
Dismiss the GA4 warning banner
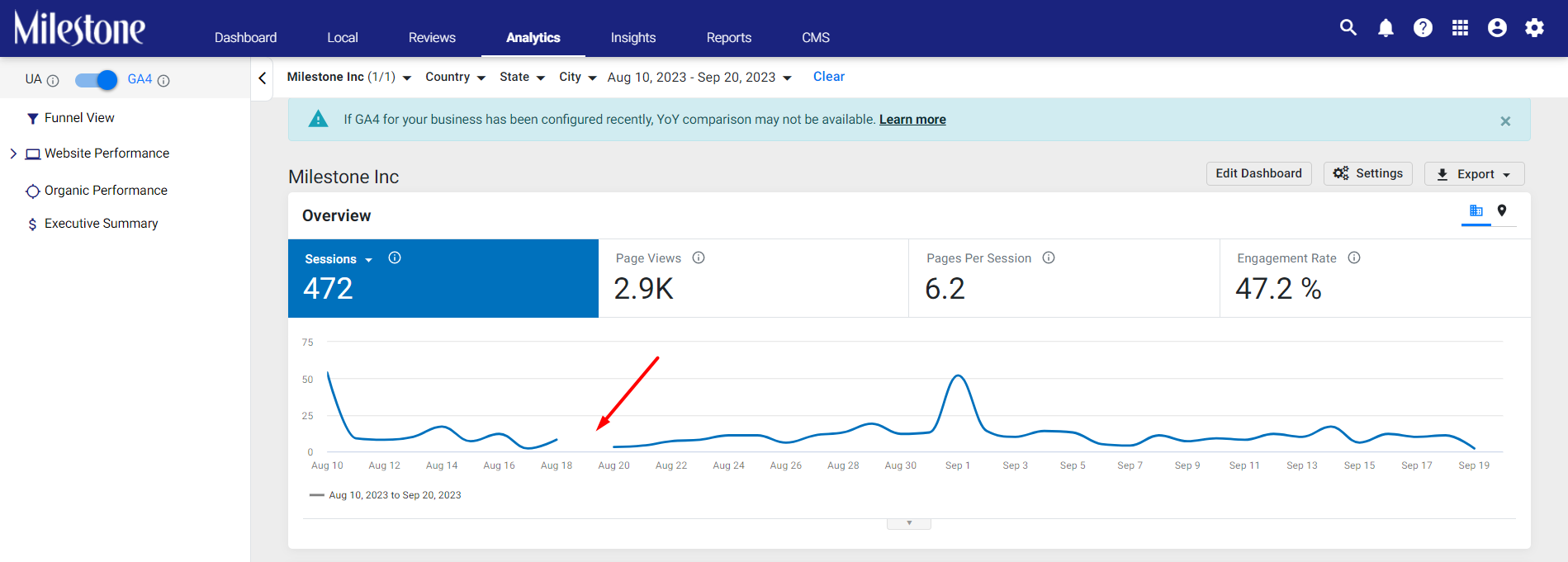click(x=1505, y=121)
